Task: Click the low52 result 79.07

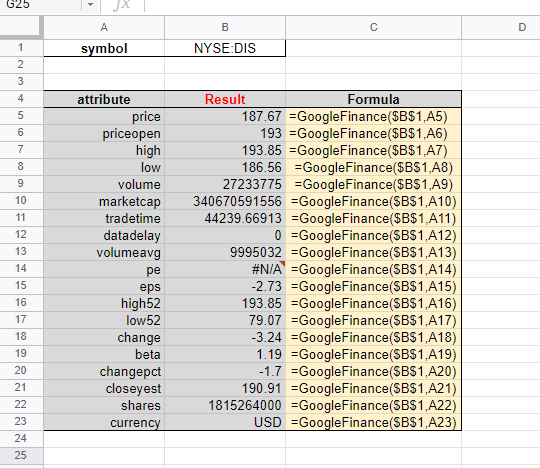Action: pyautogui.click(x=225, y=320)
